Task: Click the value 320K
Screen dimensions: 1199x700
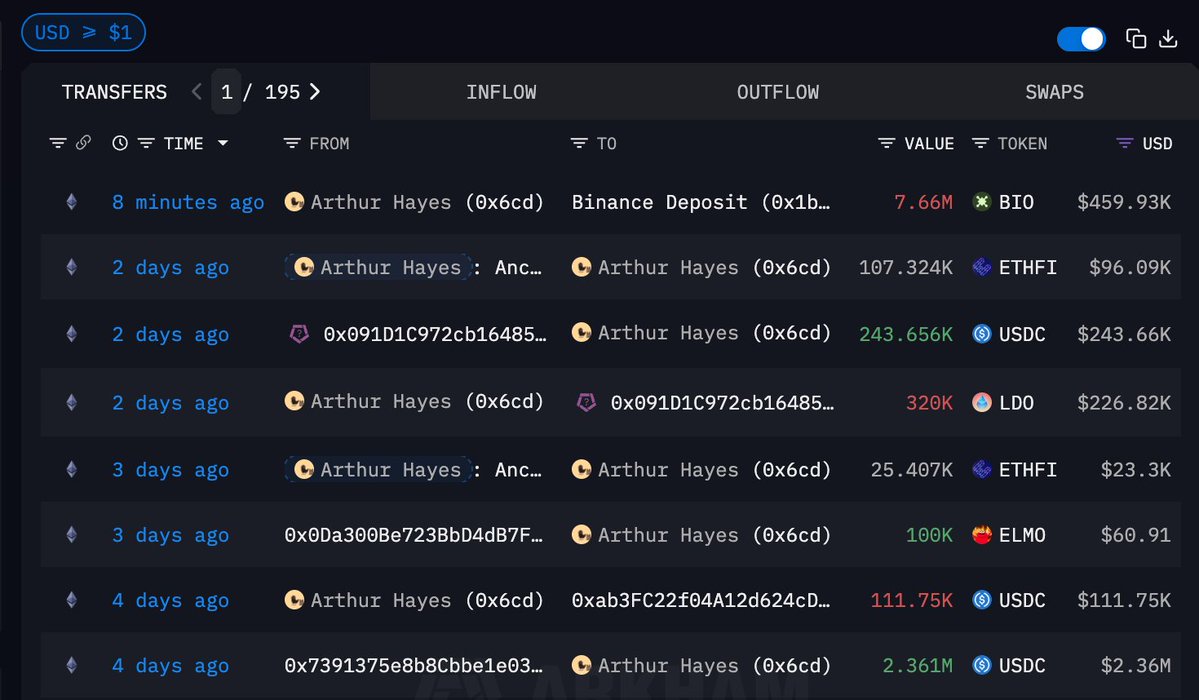Action: pyautogui.click(x=929, y=402)
